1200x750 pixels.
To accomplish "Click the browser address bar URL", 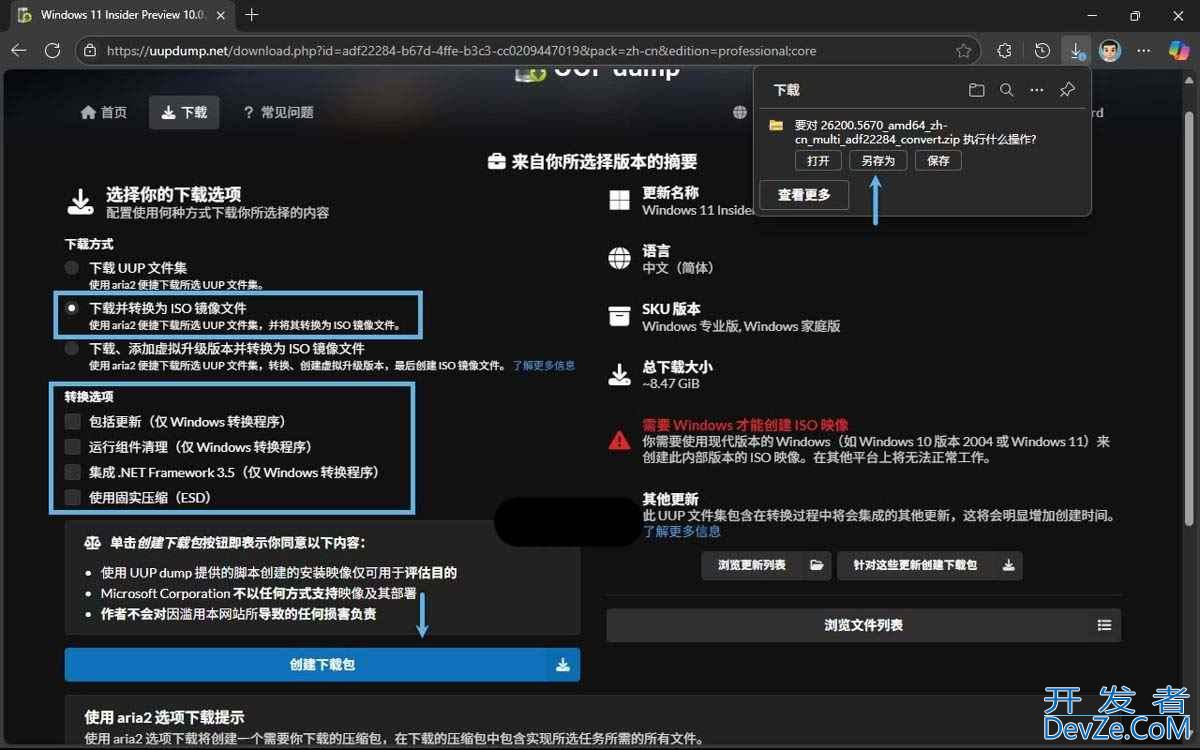I will point(461,50).
